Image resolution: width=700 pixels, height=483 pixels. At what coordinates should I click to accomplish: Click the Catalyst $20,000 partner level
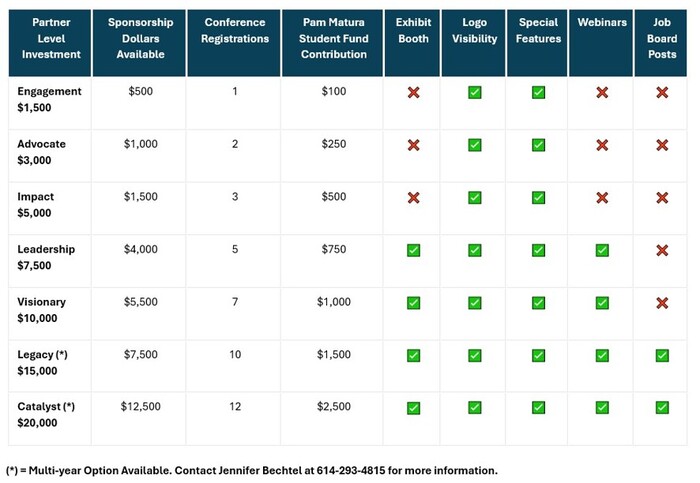coord(46,414)
